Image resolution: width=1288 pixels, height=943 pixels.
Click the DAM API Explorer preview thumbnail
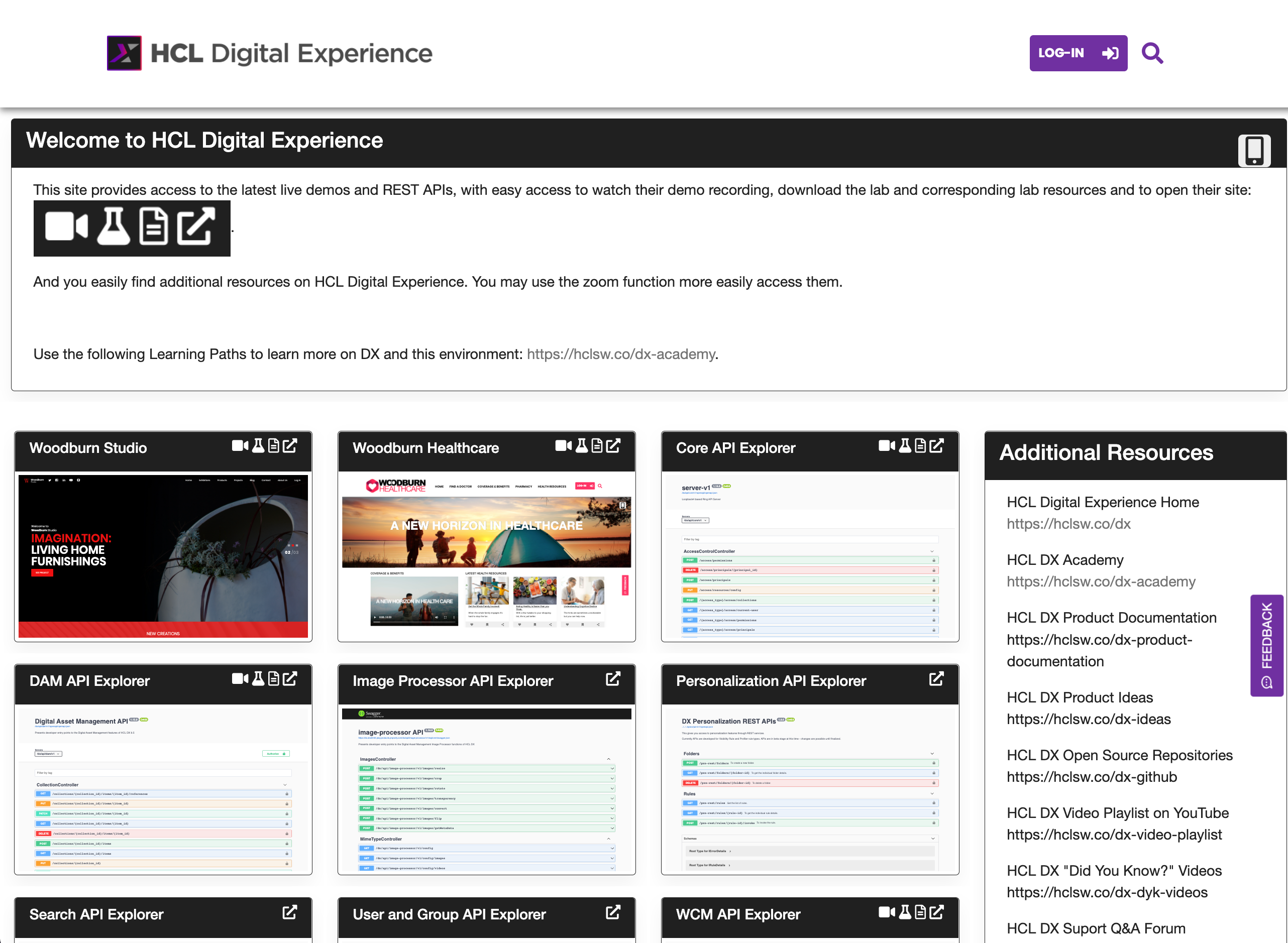click(x=163, y=789)
